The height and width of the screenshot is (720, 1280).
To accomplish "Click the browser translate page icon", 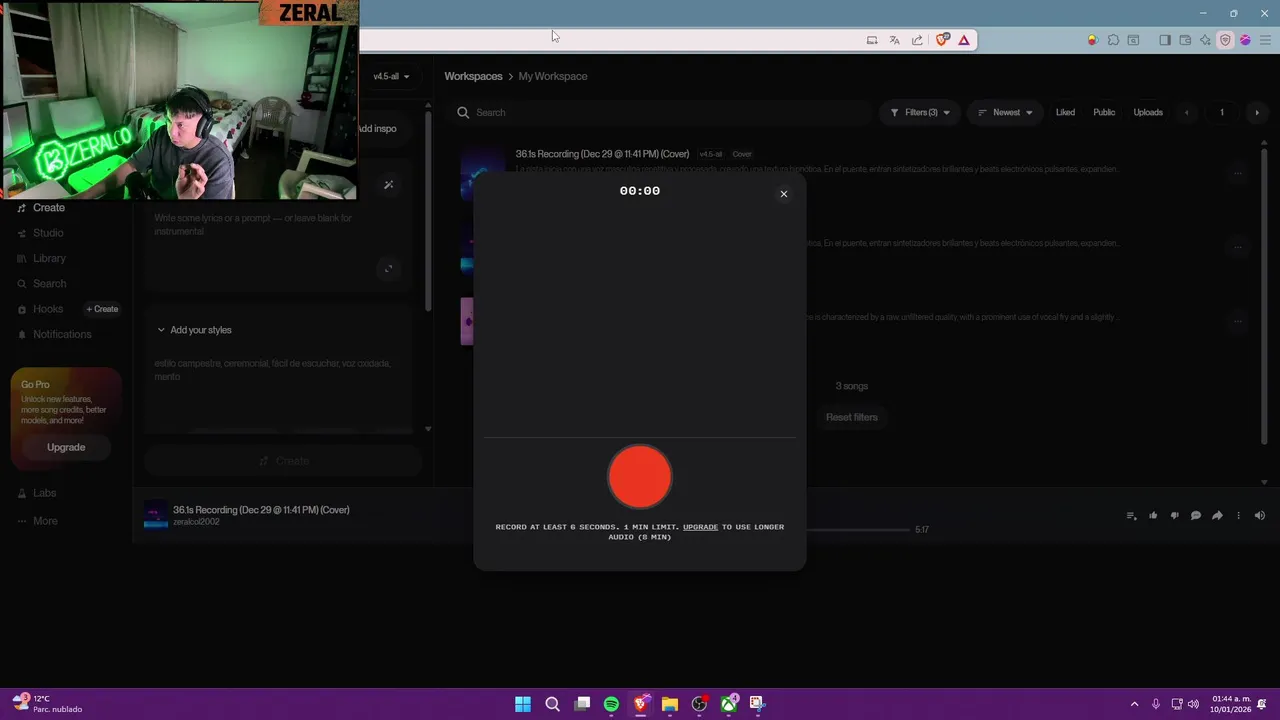I will 894,40.
